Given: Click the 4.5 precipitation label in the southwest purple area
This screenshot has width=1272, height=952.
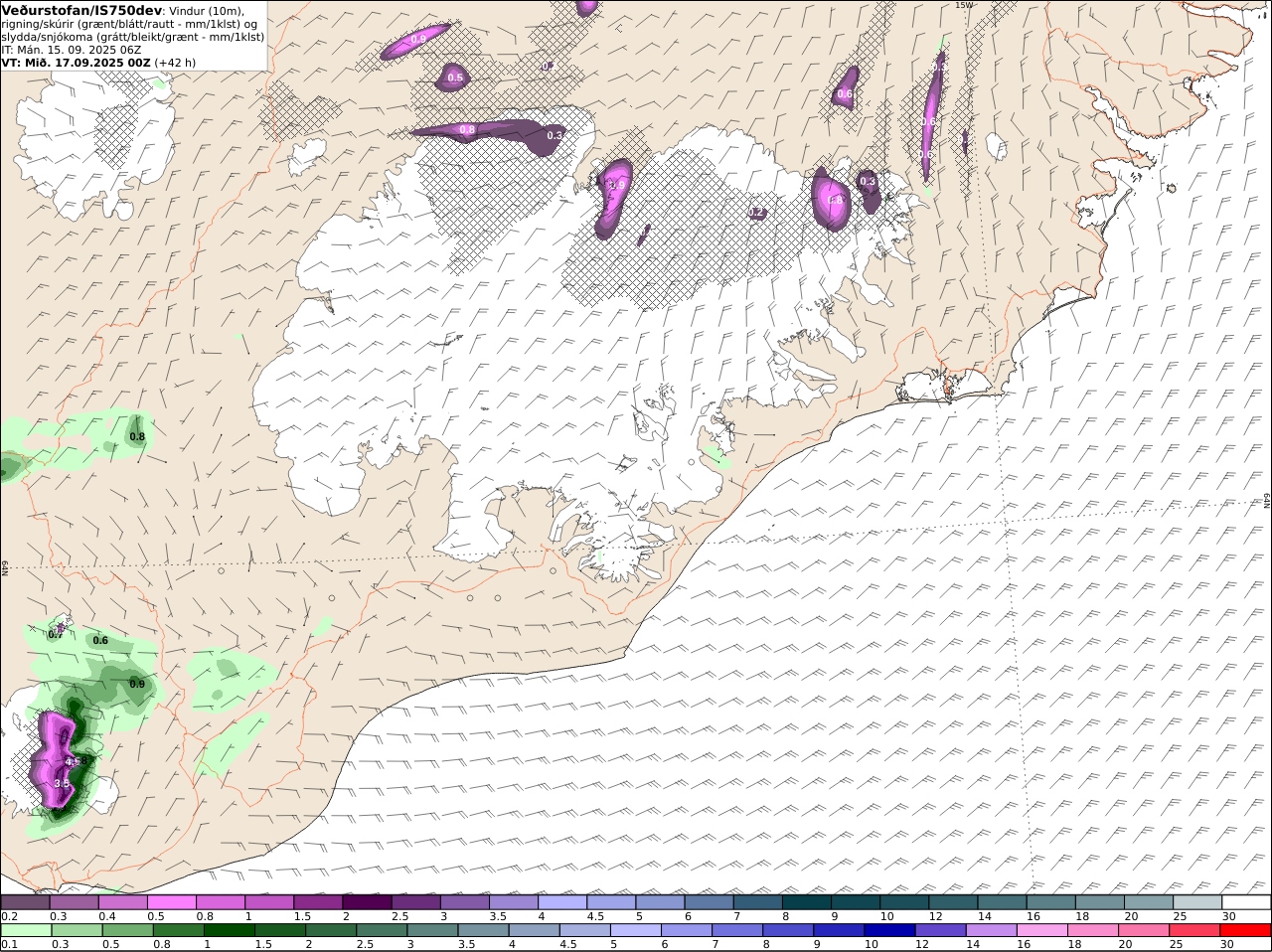Looking at the screenshot, I should pos(73,761).
